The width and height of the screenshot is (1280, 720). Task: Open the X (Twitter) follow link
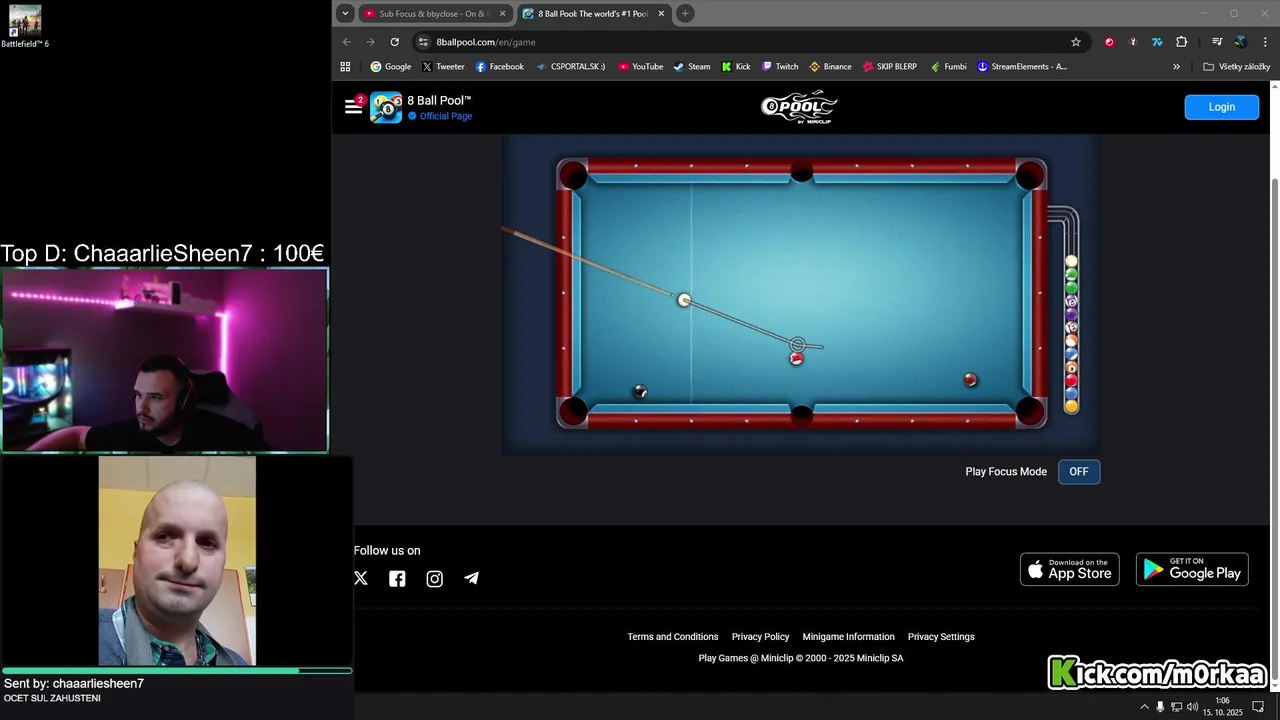pyautogui.click(x=361, y=578)
